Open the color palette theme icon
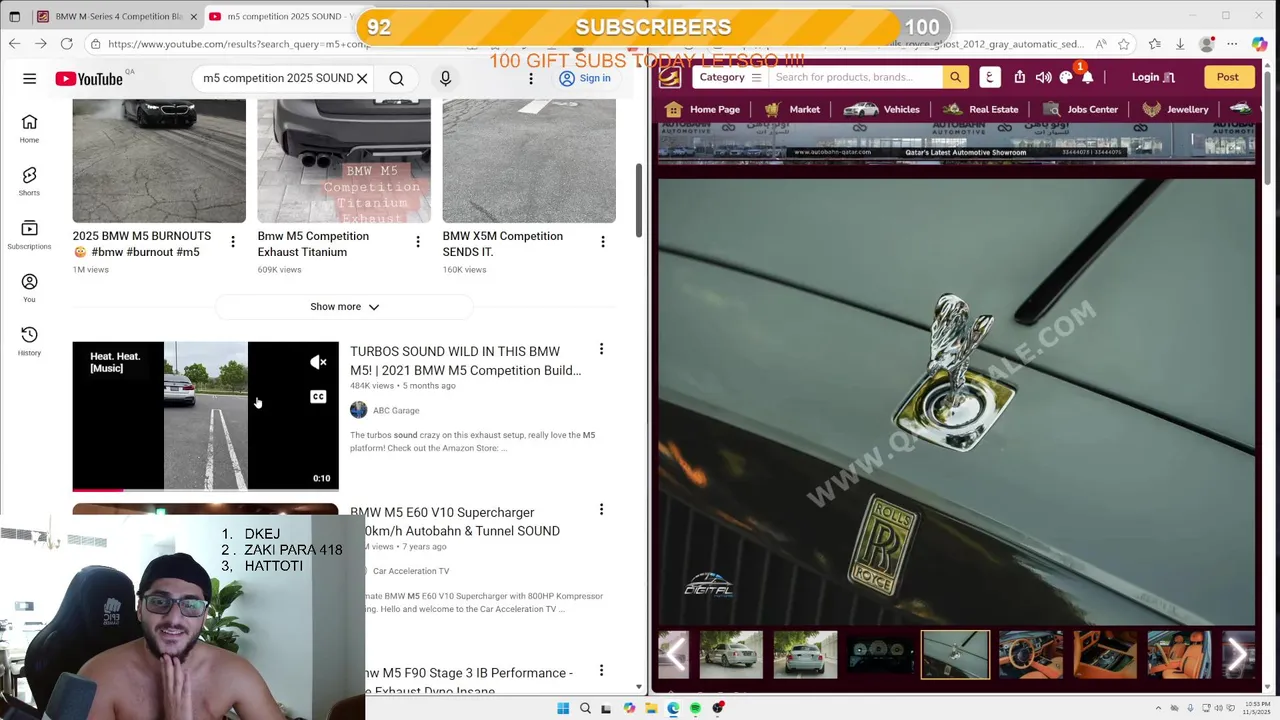The width and height of the screenshot is (1280, 720). click(1066, 77)
